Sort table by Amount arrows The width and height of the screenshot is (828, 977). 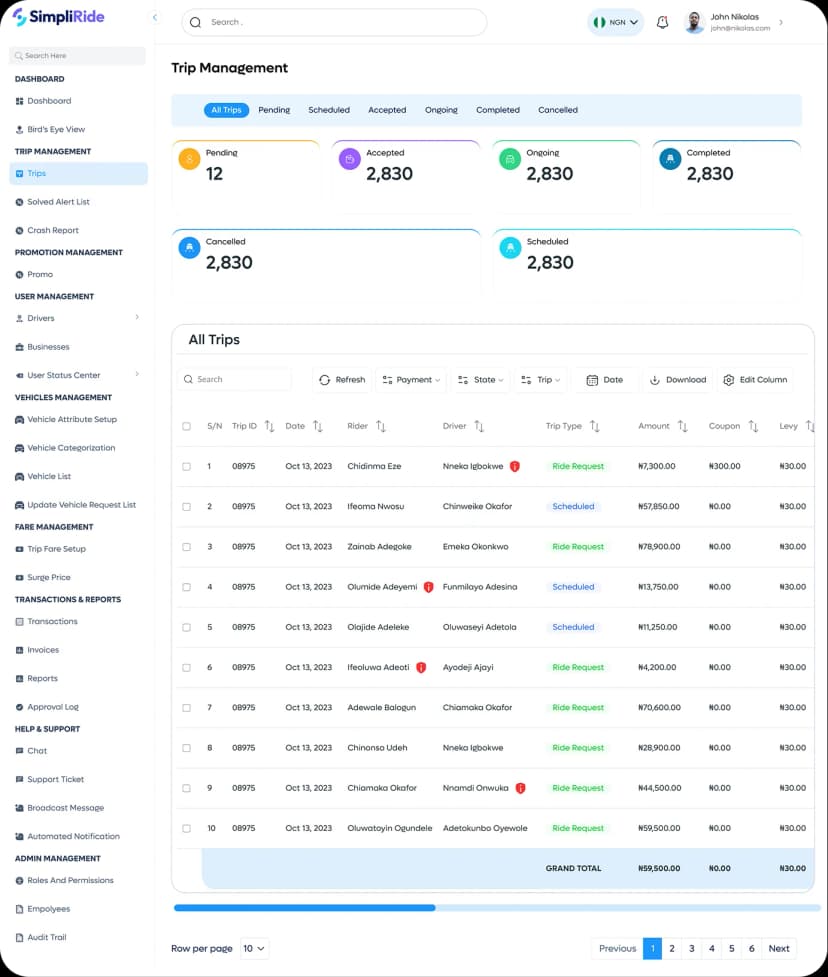click(x=683, y=426)
